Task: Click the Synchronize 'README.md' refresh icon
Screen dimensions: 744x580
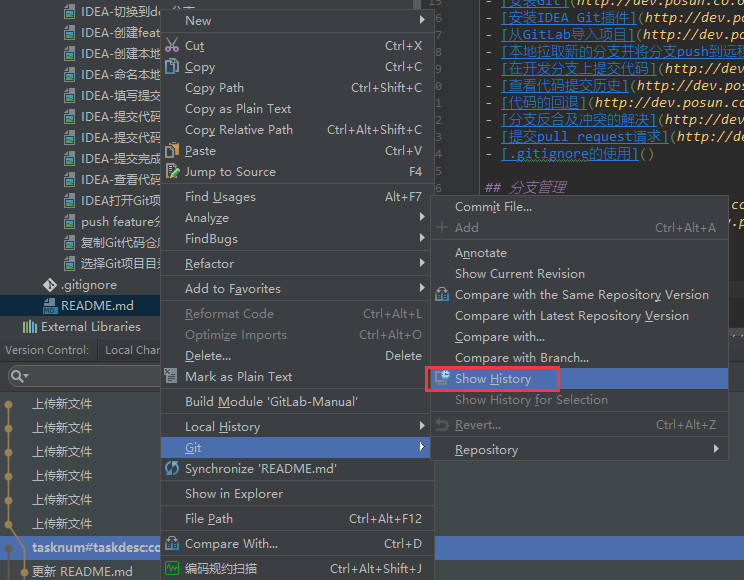Action: pyautogui.click(x=172, y=468)
